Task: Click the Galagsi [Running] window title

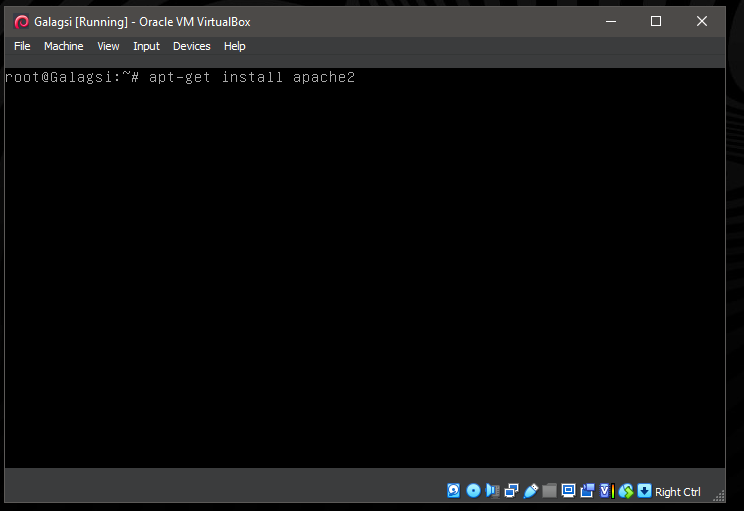Action: point(142,22)
